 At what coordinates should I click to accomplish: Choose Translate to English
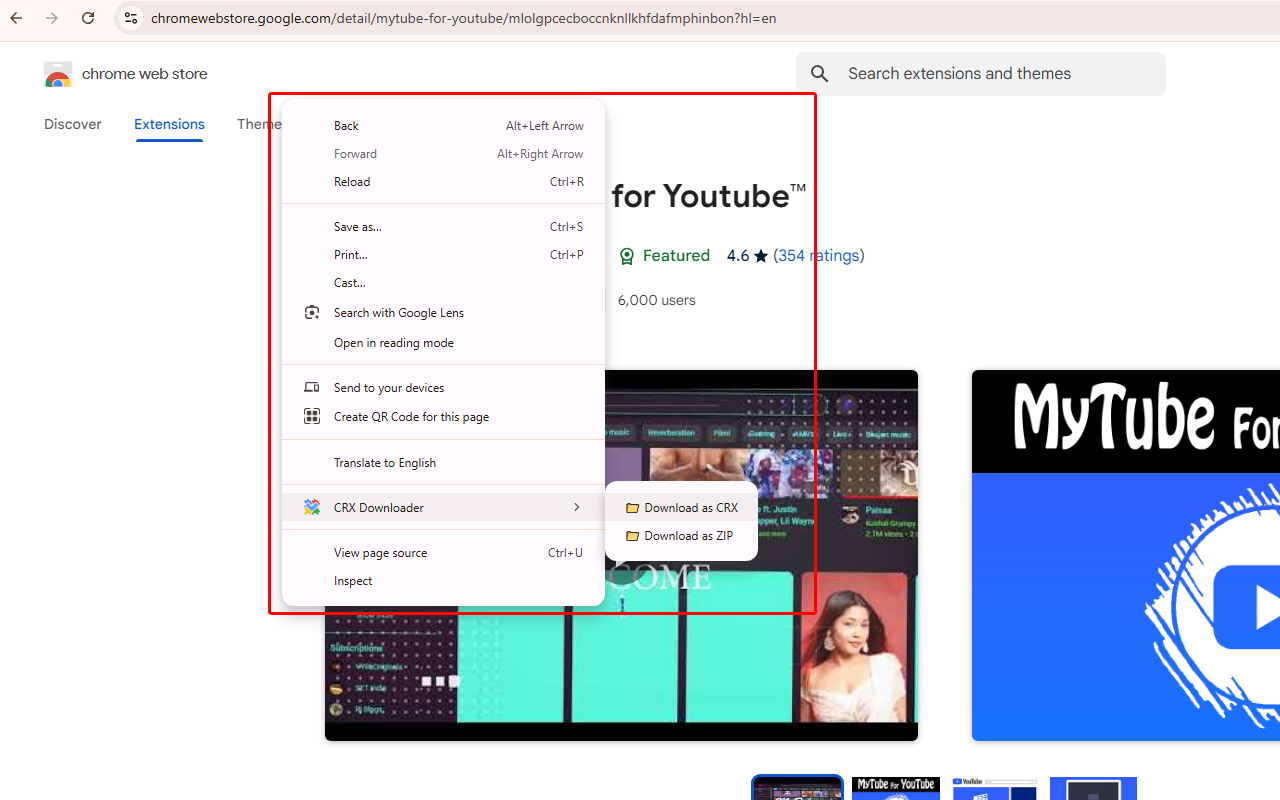[x=444, y=463]
